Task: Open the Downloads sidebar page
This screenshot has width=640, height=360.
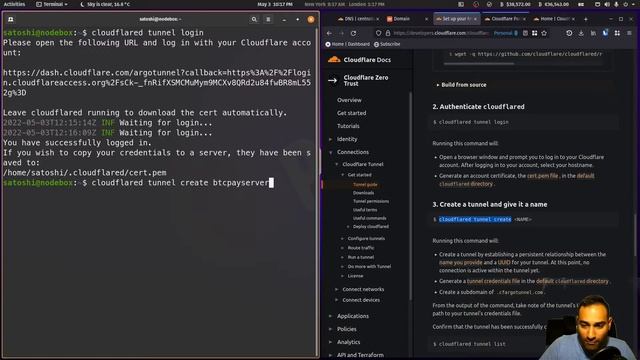Action: point(363,193)
